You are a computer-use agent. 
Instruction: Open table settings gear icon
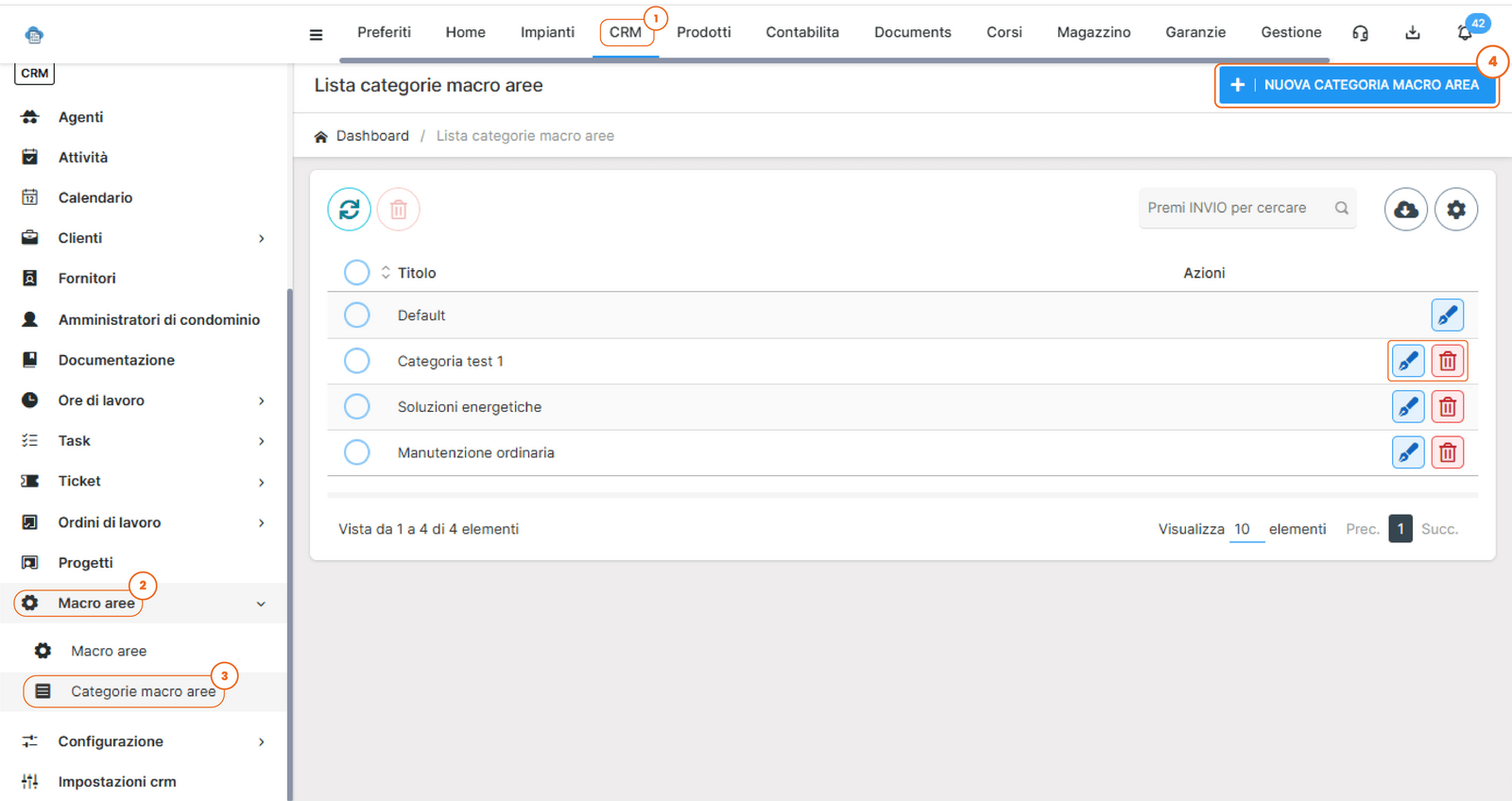tap(1455, 209)
